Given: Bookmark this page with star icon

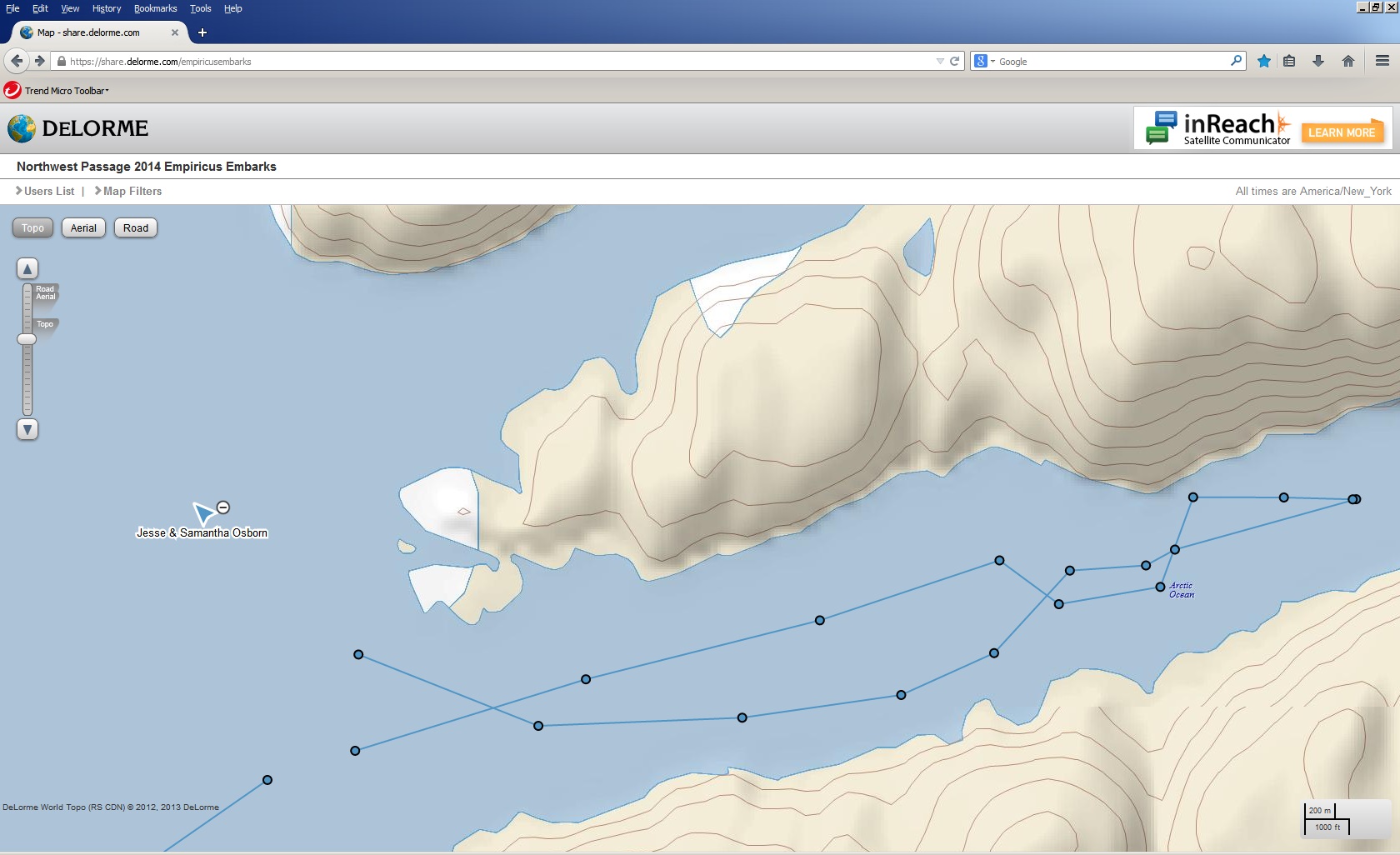Looking at the screenshot, I should (1264, 61).
